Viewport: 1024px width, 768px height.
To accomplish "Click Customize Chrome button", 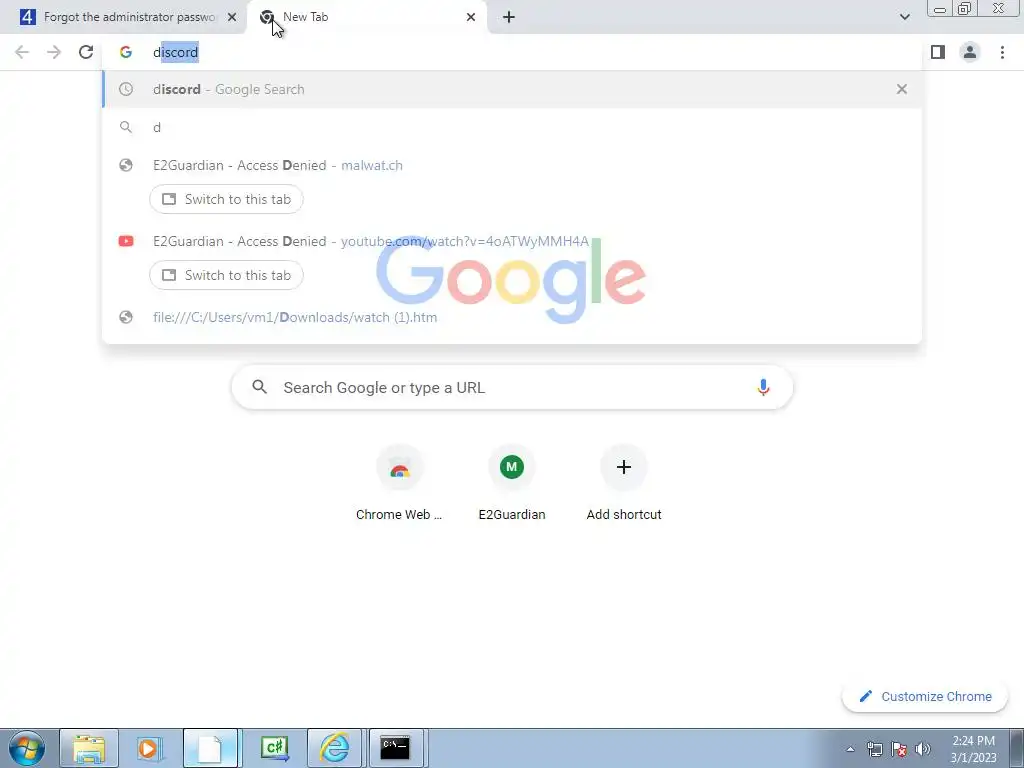I will 925,697.
